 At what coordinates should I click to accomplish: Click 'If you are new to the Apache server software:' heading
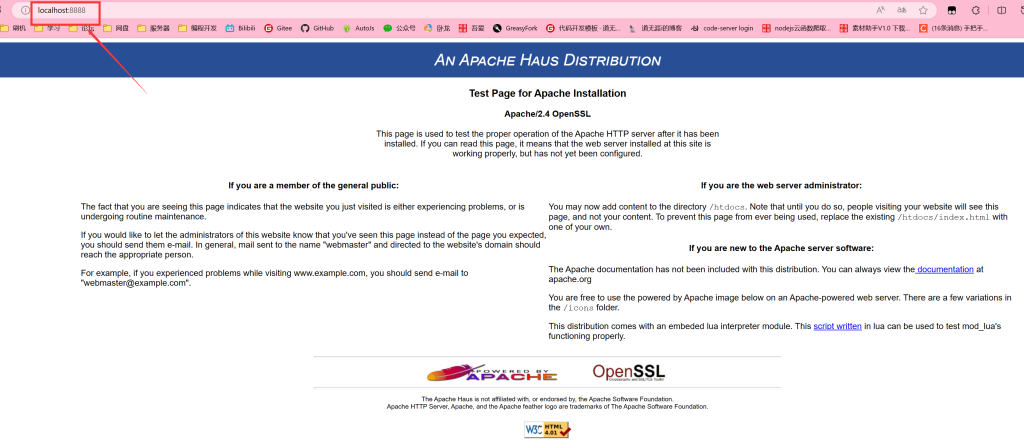(x=781, y=248)
